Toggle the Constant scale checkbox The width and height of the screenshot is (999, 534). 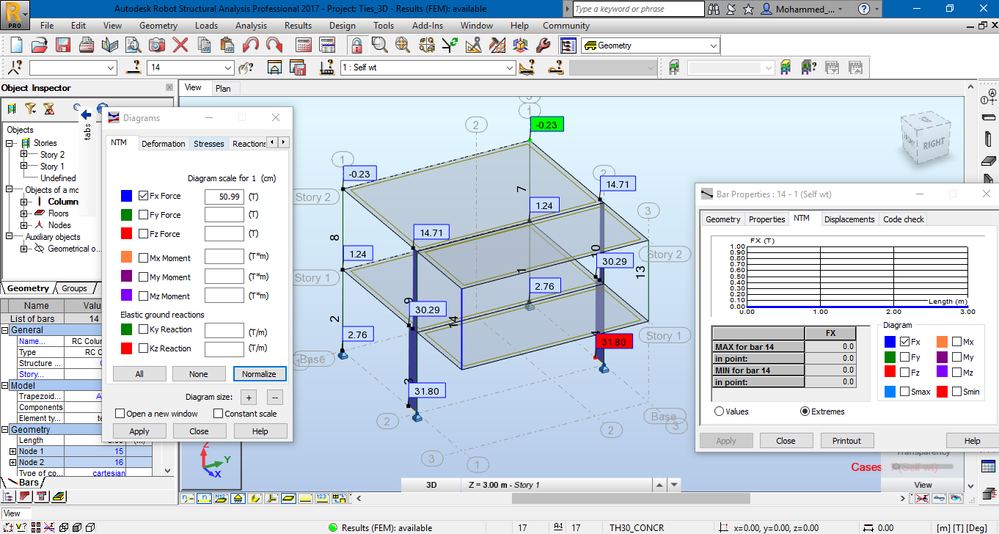coord(218,414)
